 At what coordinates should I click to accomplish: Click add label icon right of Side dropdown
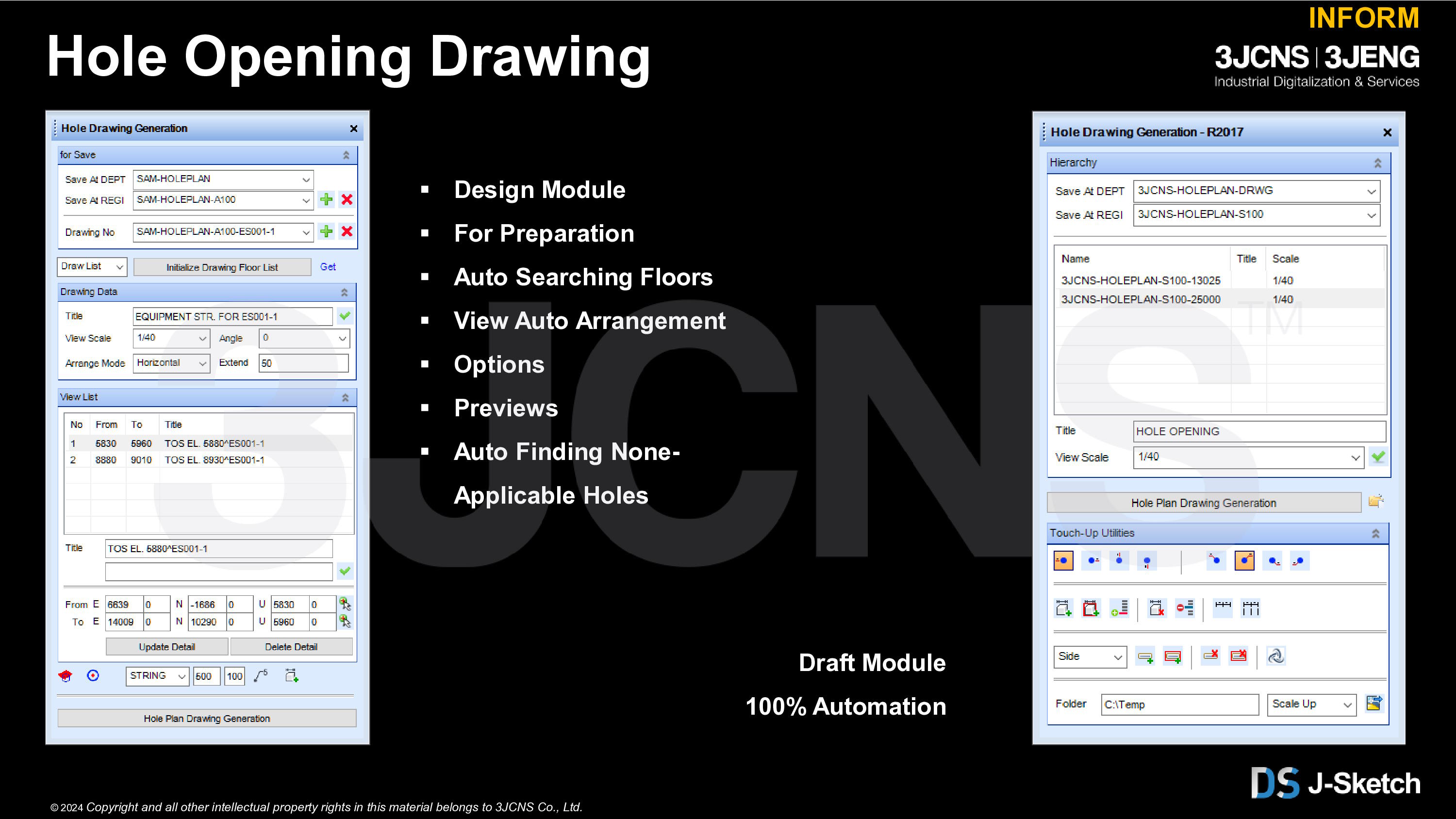(1145, 657)
